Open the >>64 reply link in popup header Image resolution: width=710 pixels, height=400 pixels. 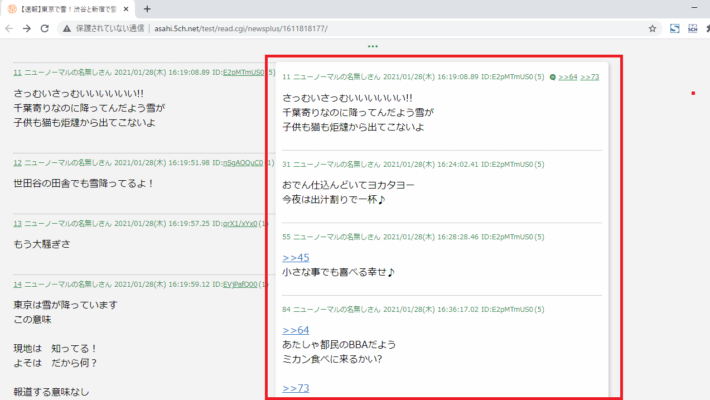(x=568, y=77)
